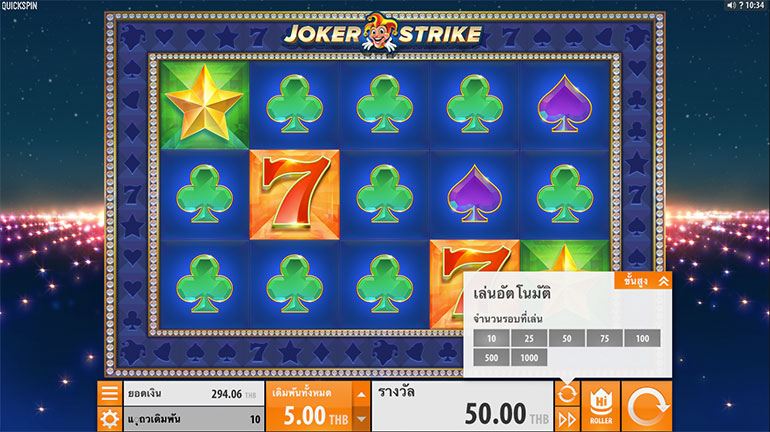
Task: Open the bet lines field showing 10
Action: [193, 419]
